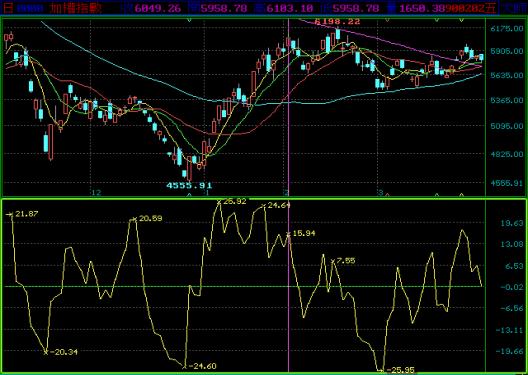Click the 21.87 indicator start marker
The height and width of the screenshot is (375, 528).
[x=23, y=214]
